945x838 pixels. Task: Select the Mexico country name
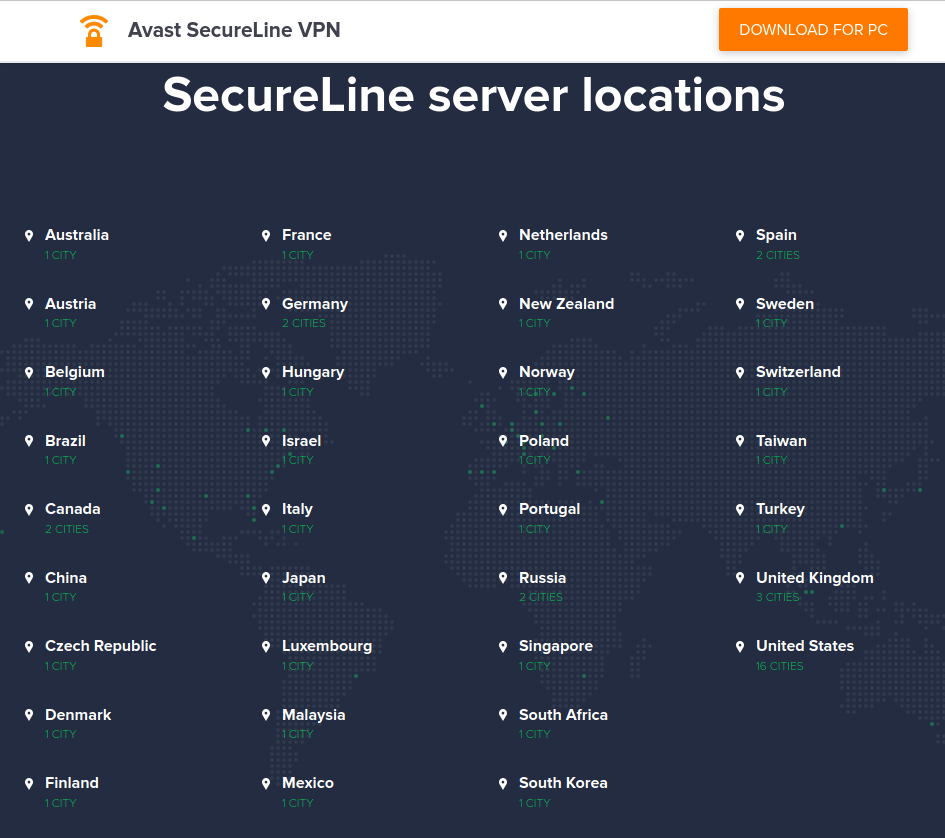coord(307,783)
